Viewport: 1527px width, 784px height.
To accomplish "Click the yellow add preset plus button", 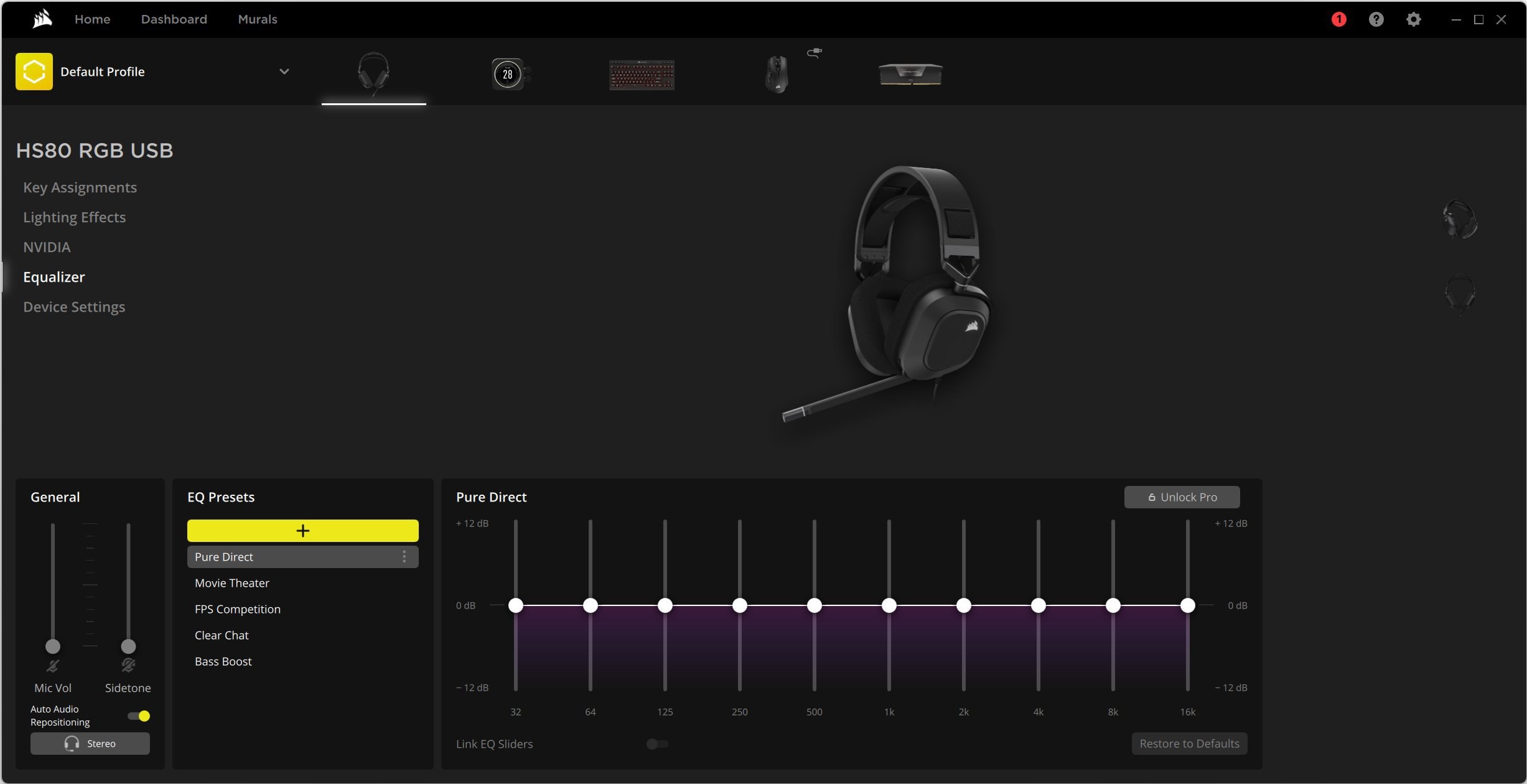I will coord(303,531).
